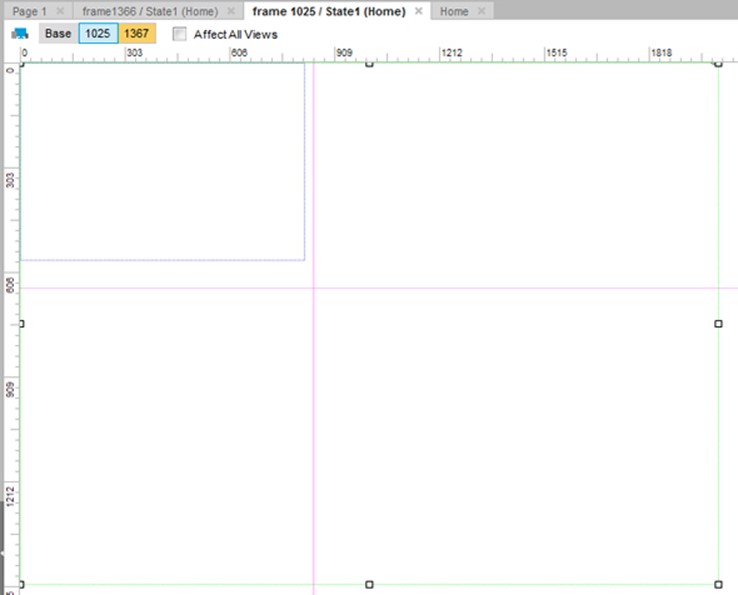This screenshot has height=595, width=738.
Task: Click the bottom-right corner resize handle
Action: point(718,585)
